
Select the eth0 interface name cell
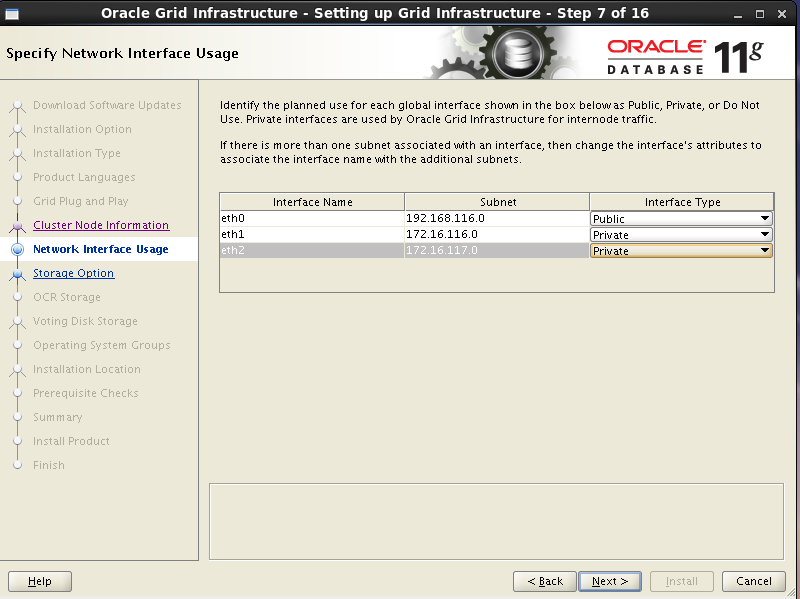coord(312,218)
